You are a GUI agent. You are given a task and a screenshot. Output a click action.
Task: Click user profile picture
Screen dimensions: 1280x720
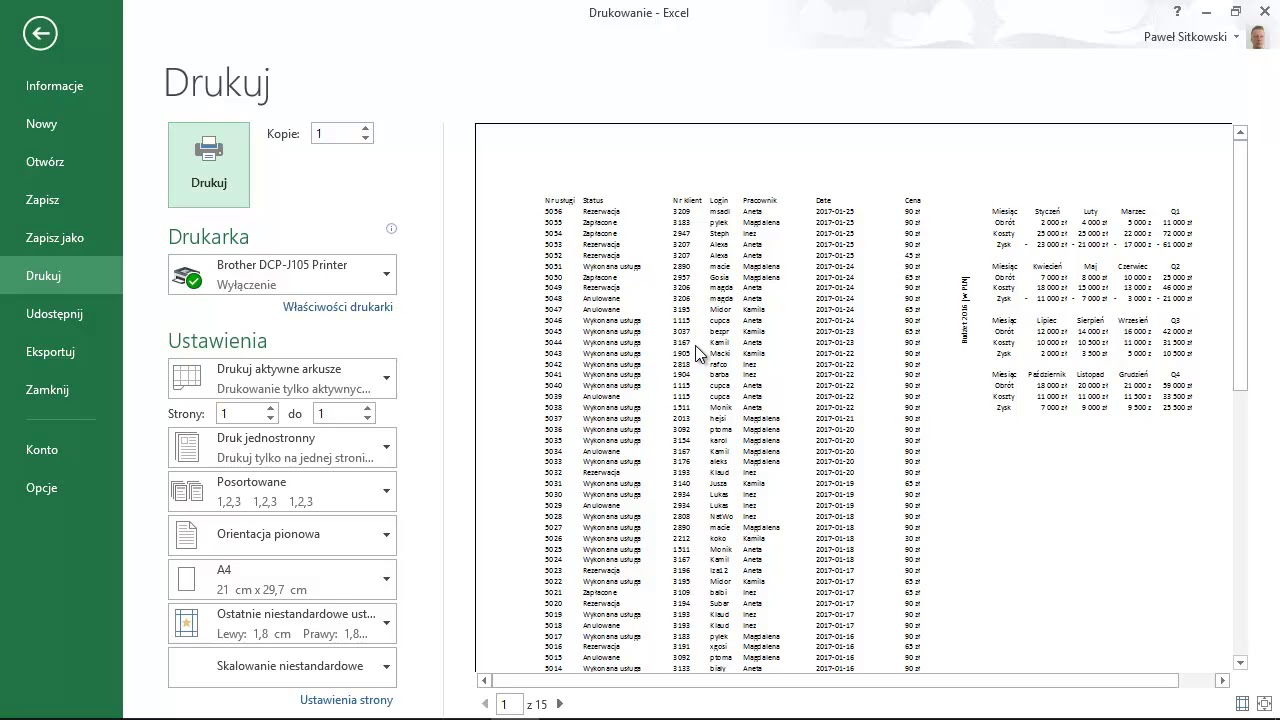(1258, 37)
